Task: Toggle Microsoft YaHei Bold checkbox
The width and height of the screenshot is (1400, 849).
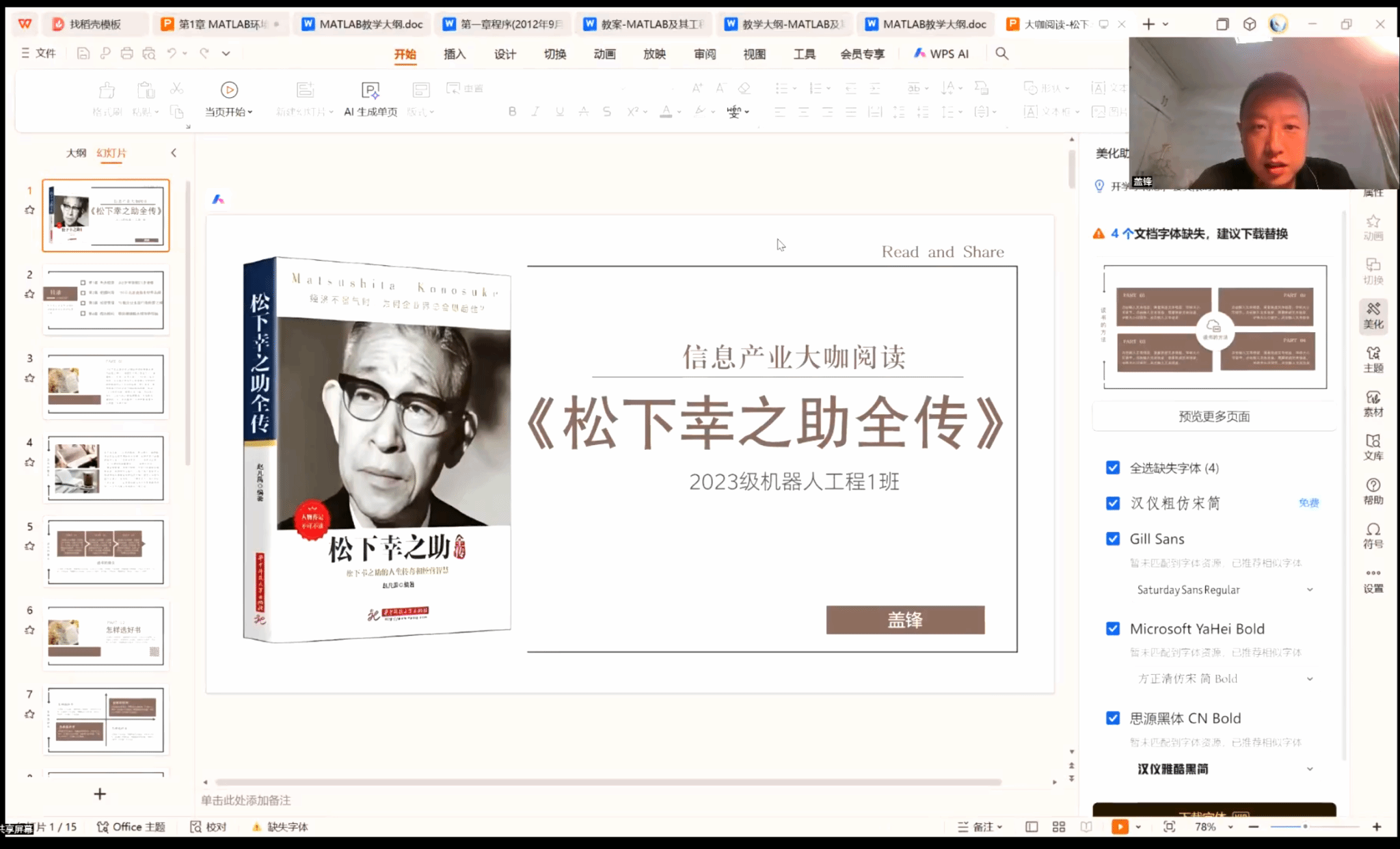Action: pos(1113,628)
